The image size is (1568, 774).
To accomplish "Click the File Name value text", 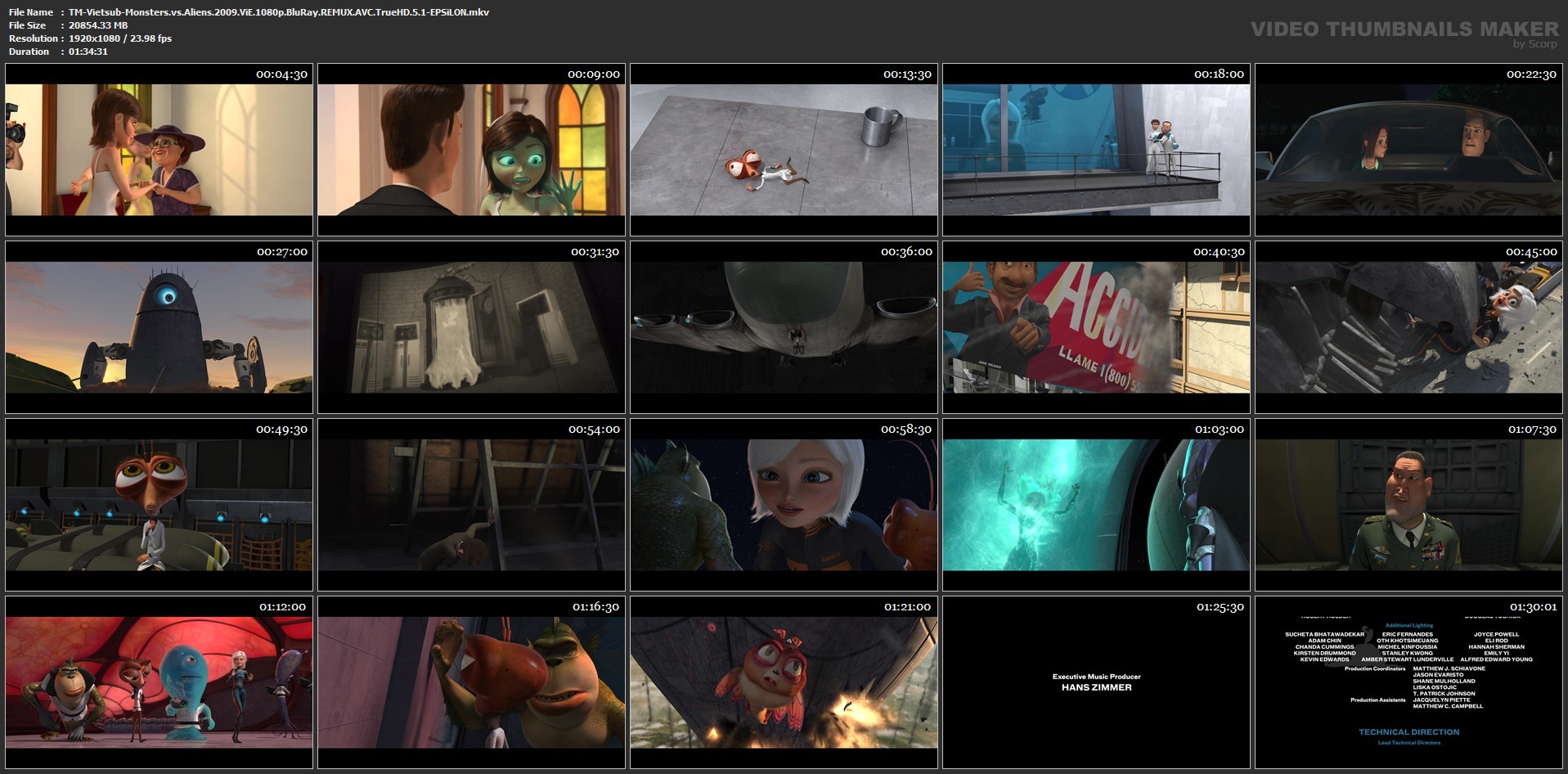I will (279, 12).
